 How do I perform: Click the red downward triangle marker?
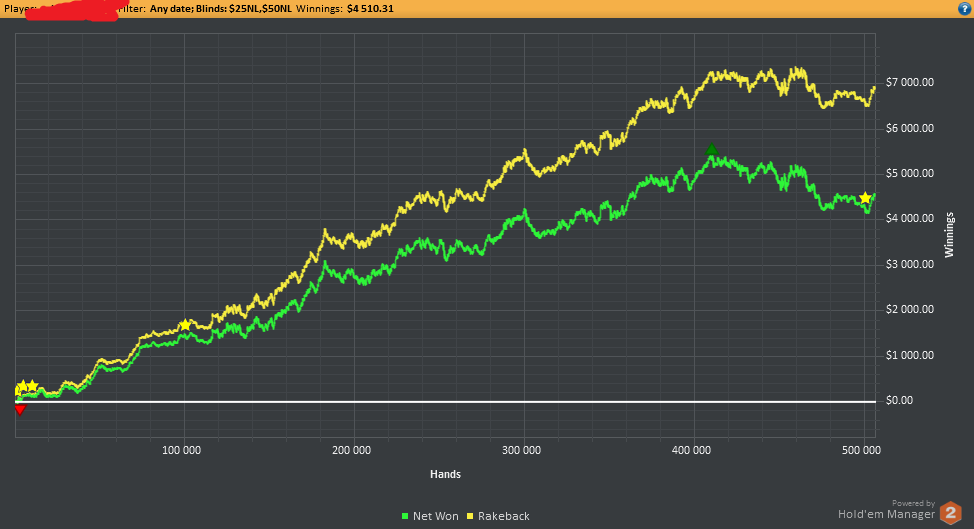20,410
